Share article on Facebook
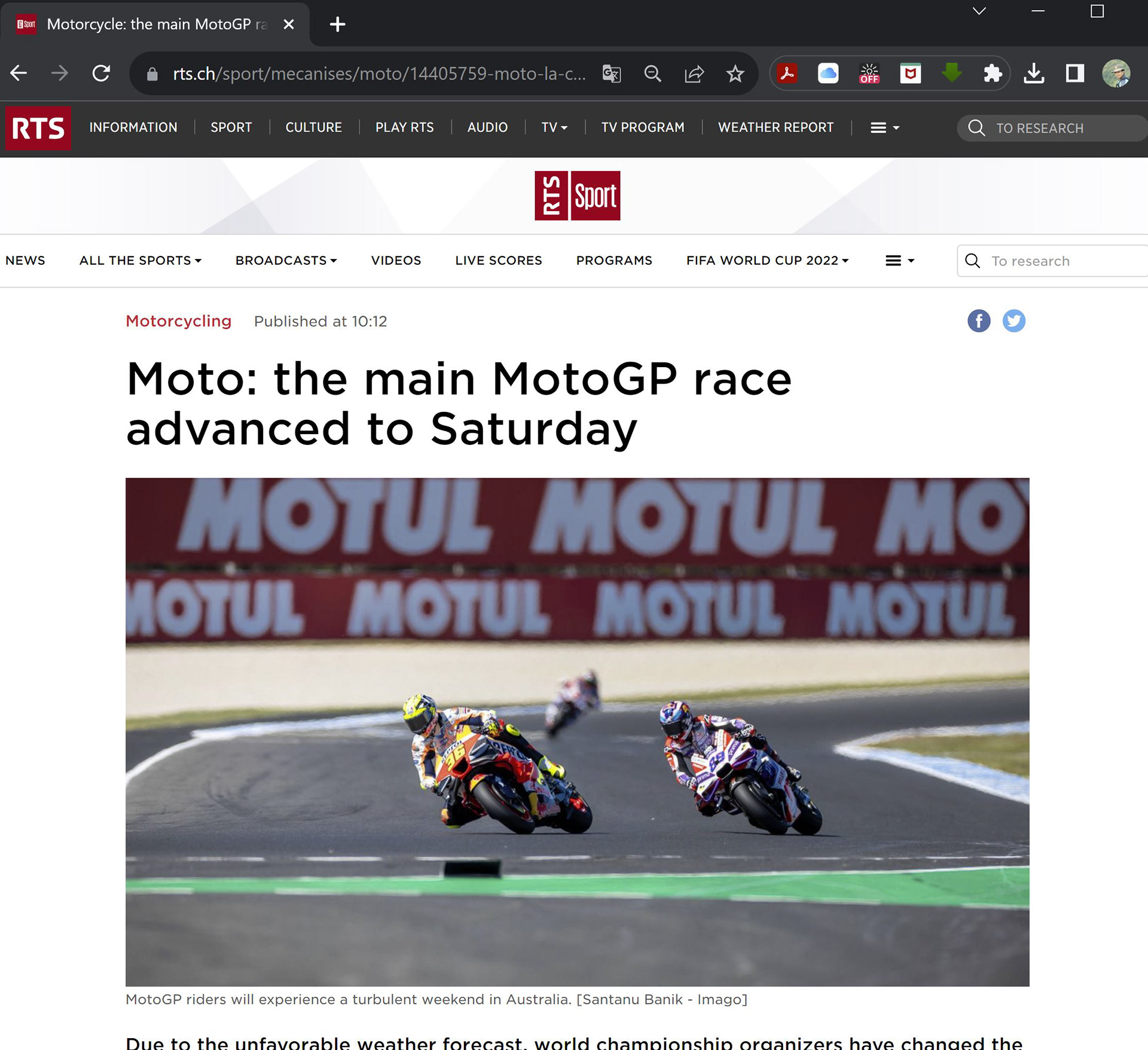 [x=979, y=321]
